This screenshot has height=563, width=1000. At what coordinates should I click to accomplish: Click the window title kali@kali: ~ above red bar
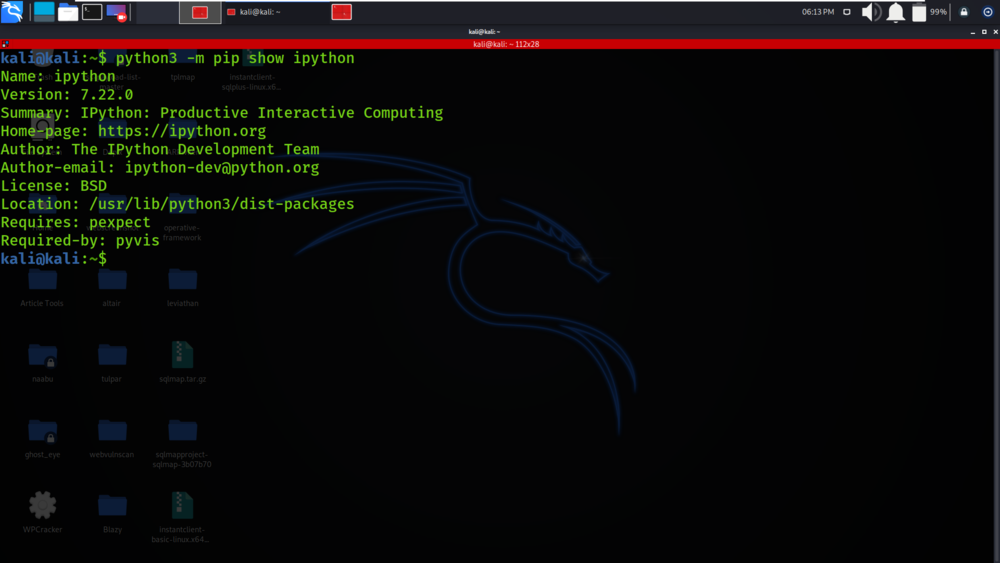coord(484,32)
